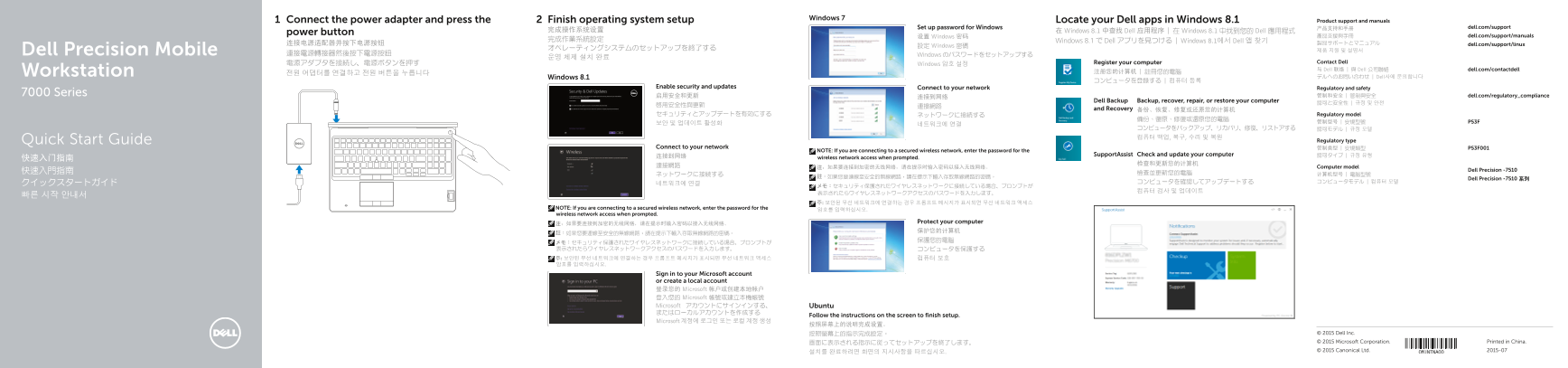
Task: Open the dell.com/support link
Action: pos(1489,27)
